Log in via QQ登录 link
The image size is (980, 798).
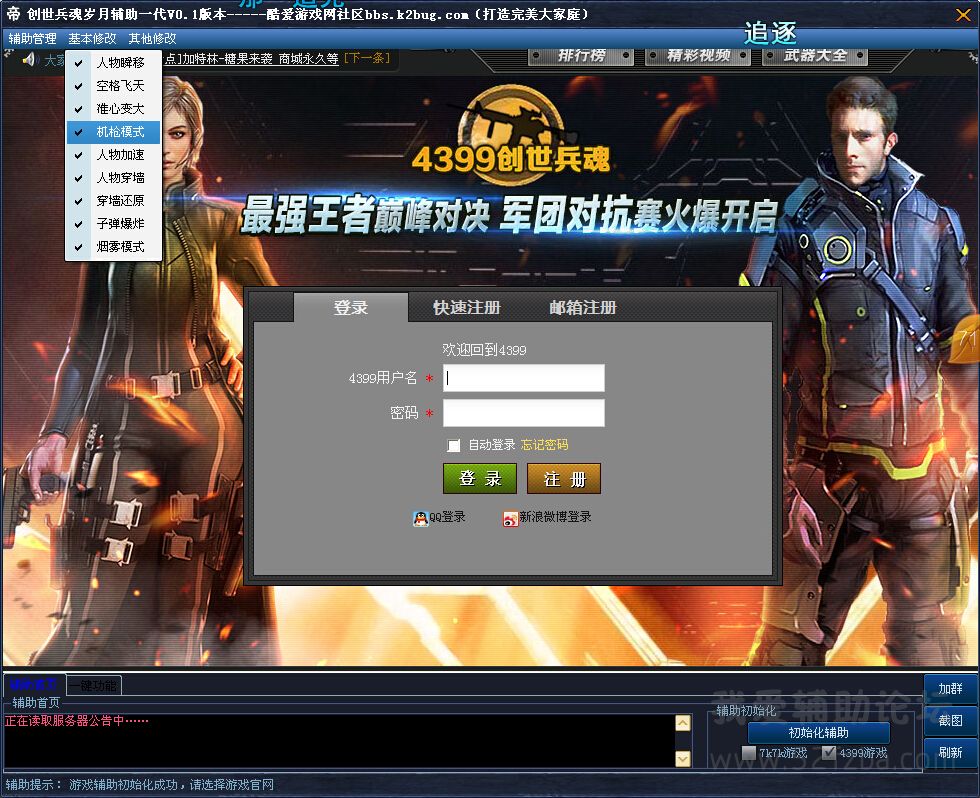pyautogui.click(x=447, y=517)
